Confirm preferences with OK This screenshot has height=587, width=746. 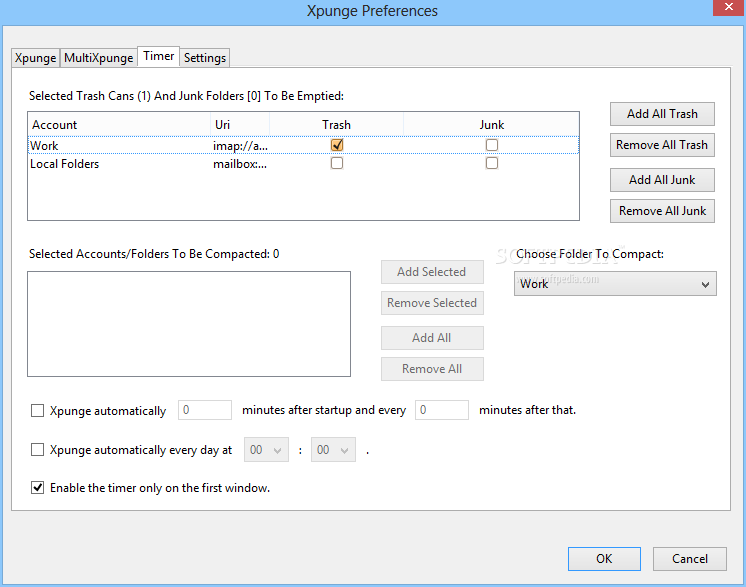tap(604, 559)
